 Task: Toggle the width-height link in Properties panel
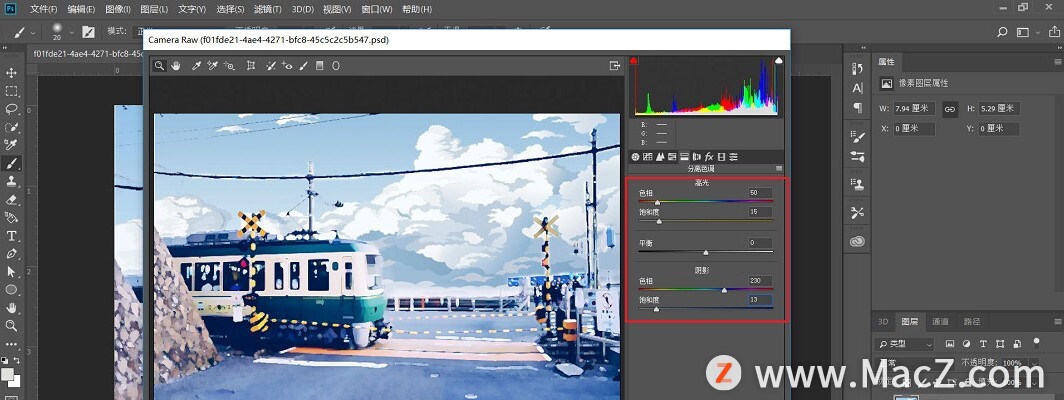click(x=950, y=109)
